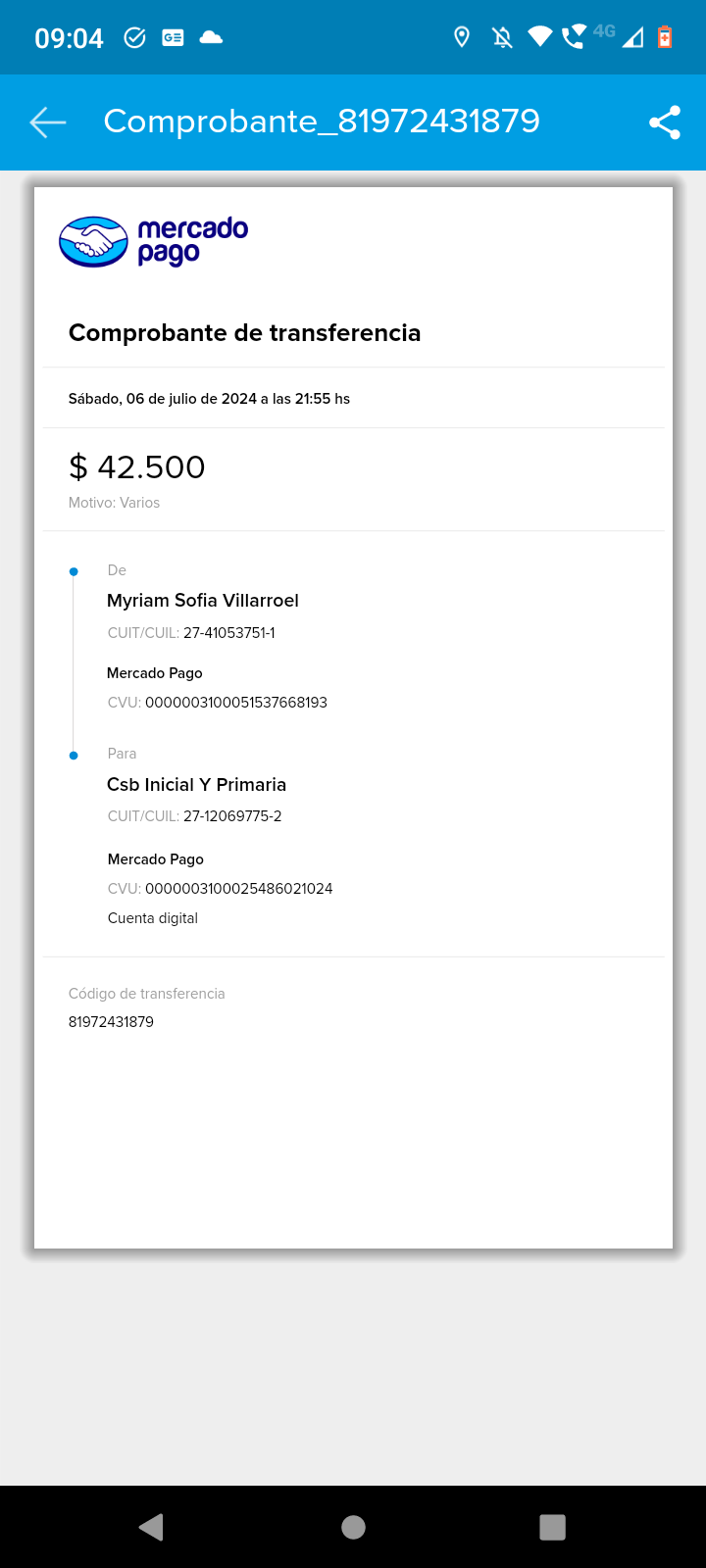Tap the Comprobante de transferencia heading
Screen dimensions: 706x1568
coord(244,333)
